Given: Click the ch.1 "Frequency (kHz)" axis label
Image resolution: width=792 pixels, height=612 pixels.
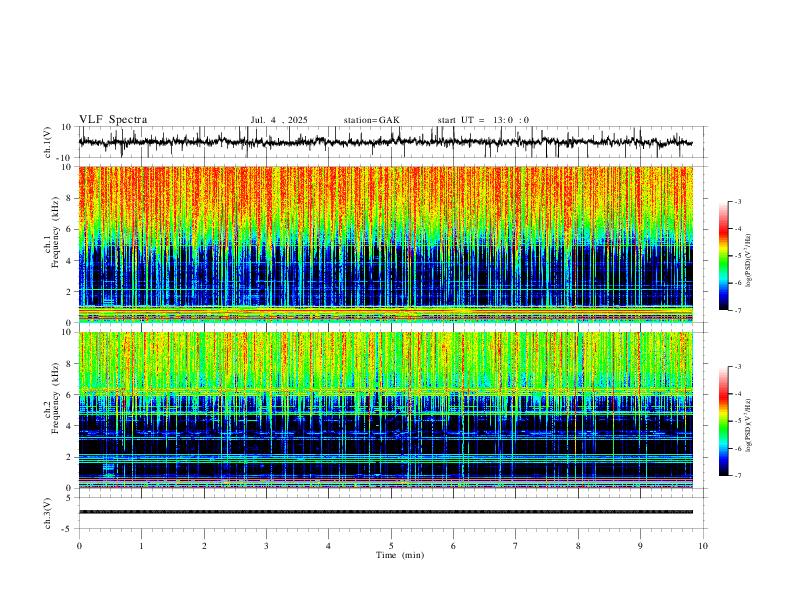Looking at the screenshot, I should [56, 232].
